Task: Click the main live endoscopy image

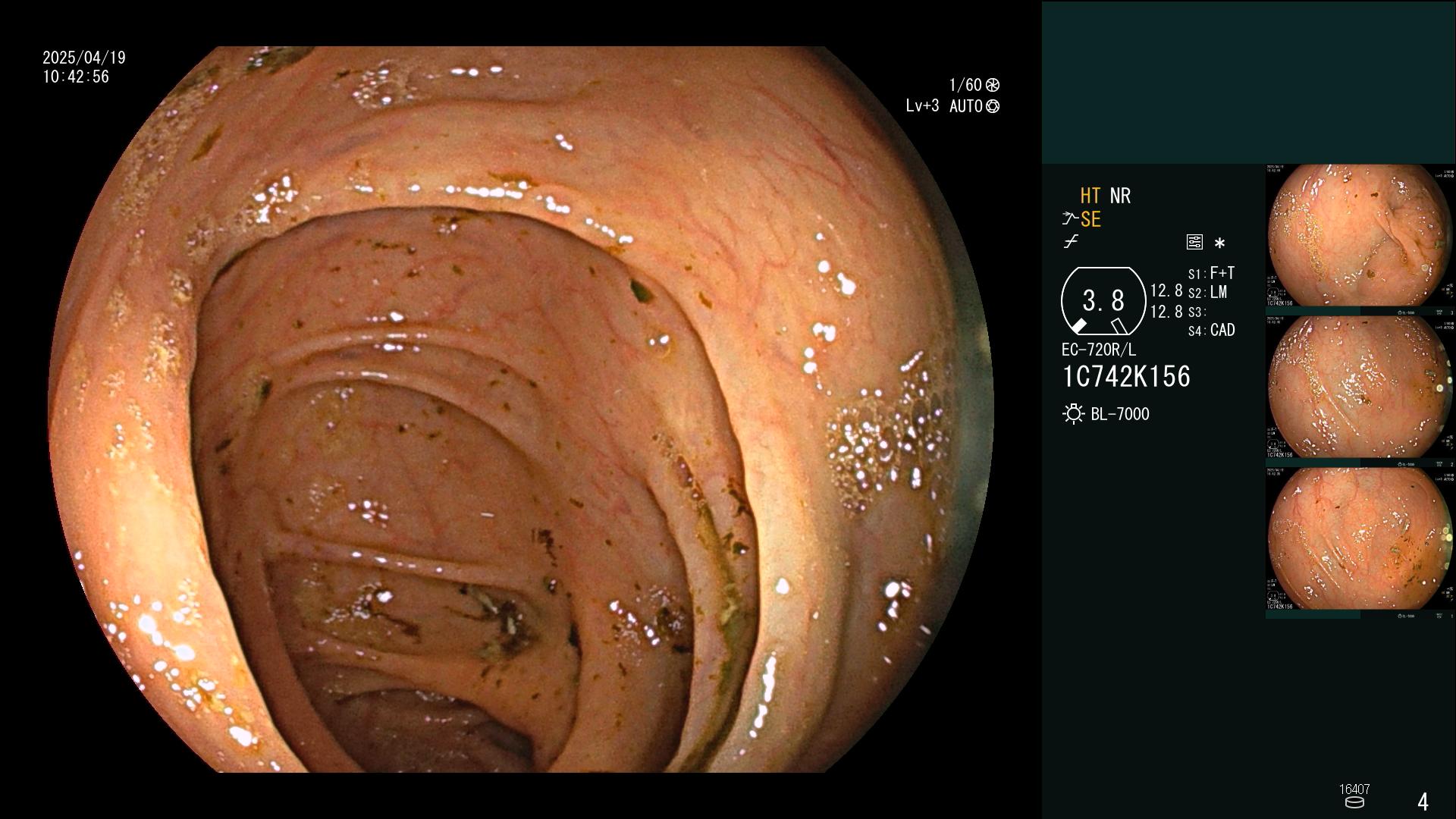Action: pyautogui.click(x=520, y=409)
